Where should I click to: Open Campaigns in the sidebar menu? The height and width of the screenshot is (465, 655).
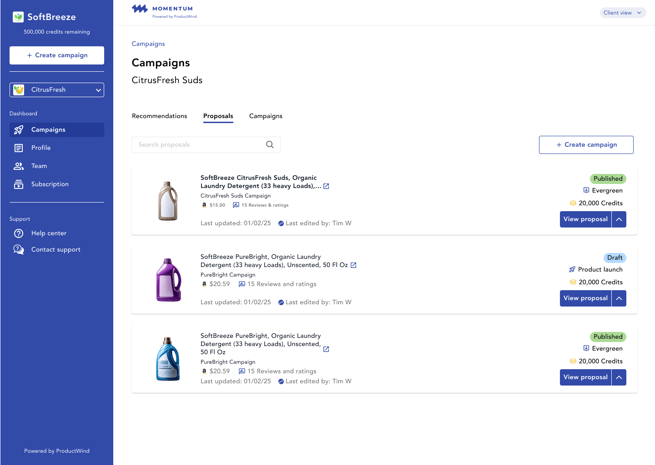pos(57,130)
